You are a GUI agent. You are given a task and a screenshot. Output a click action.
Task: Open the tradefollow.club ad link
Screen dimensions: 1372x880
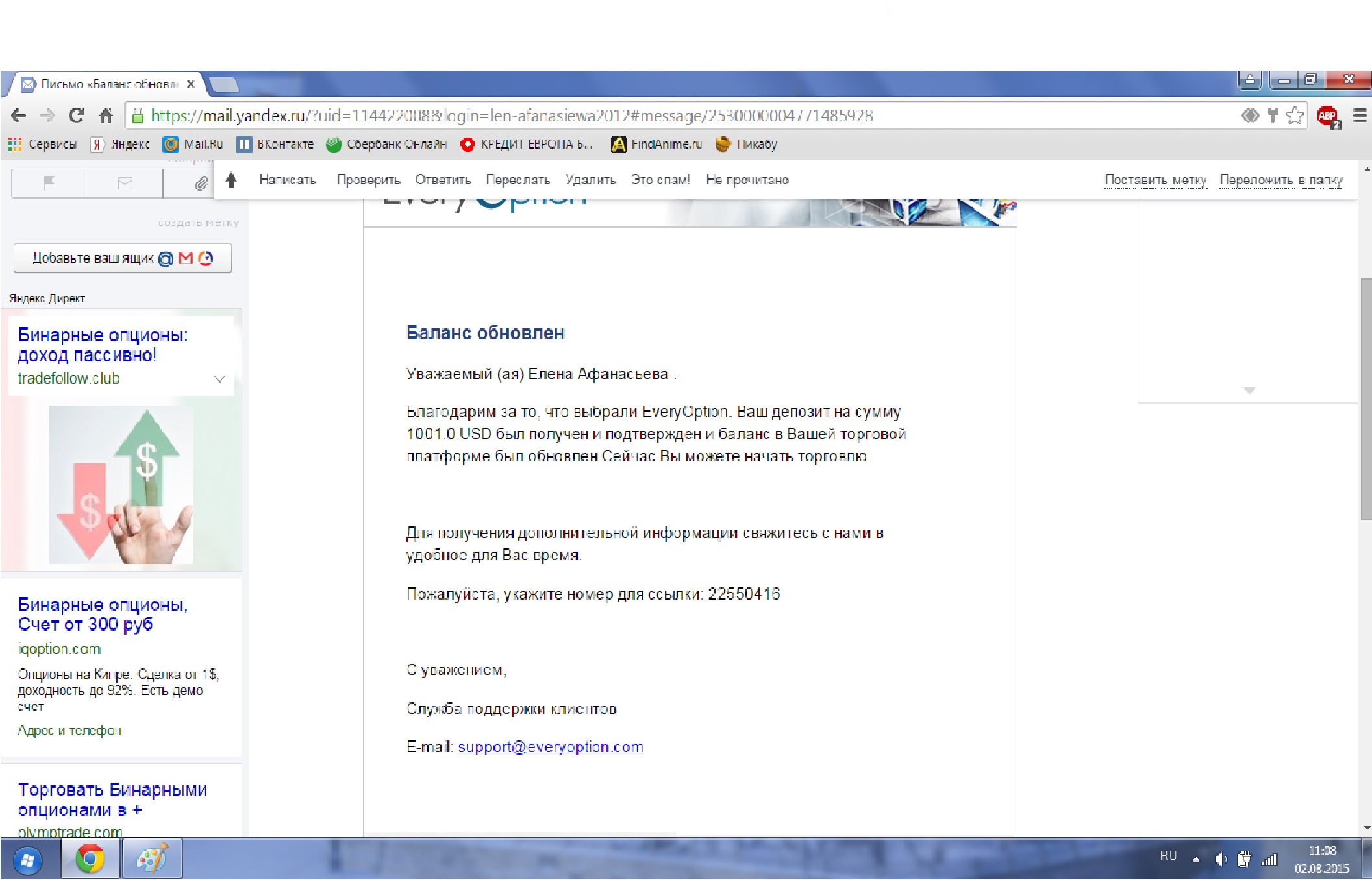point(69,379)
